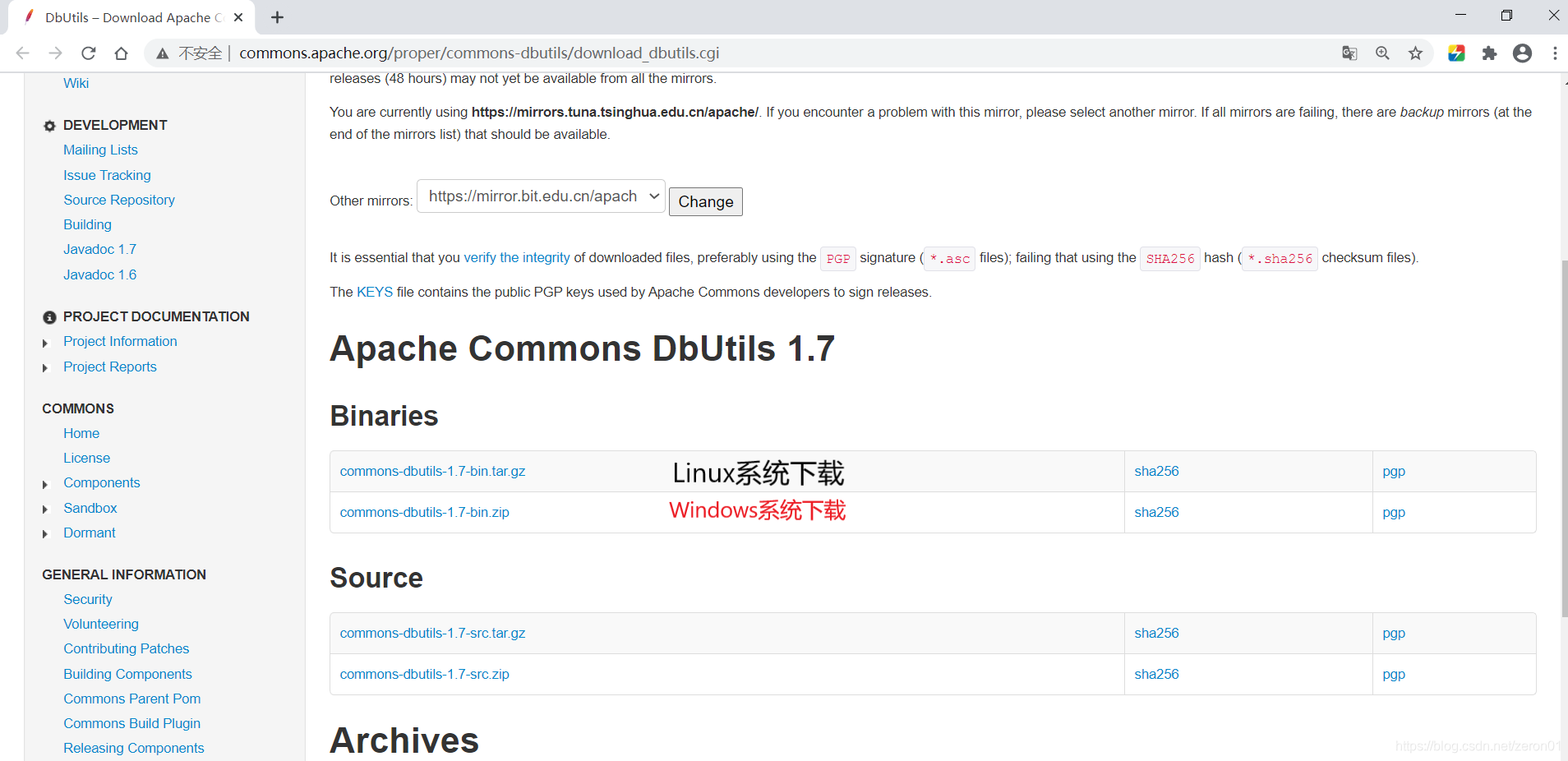Open sha256 for the src.tar.gz file
The height and width of the screenshot is (761, 1568).
coord(1156,633)
